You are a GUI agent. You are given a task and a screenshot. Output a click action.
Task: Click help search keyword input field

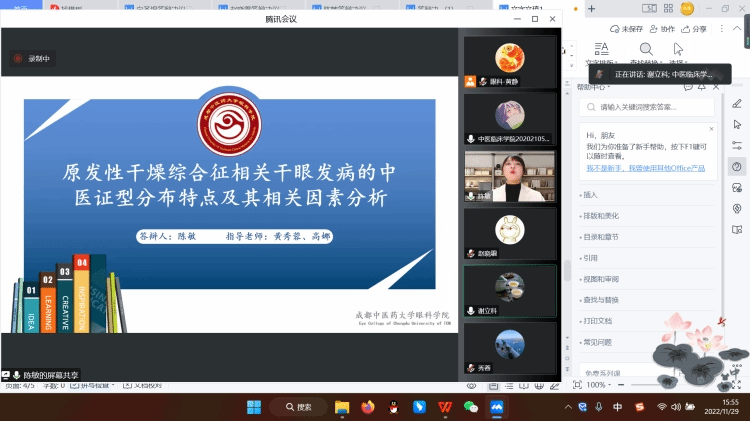(x=647, y=107)
